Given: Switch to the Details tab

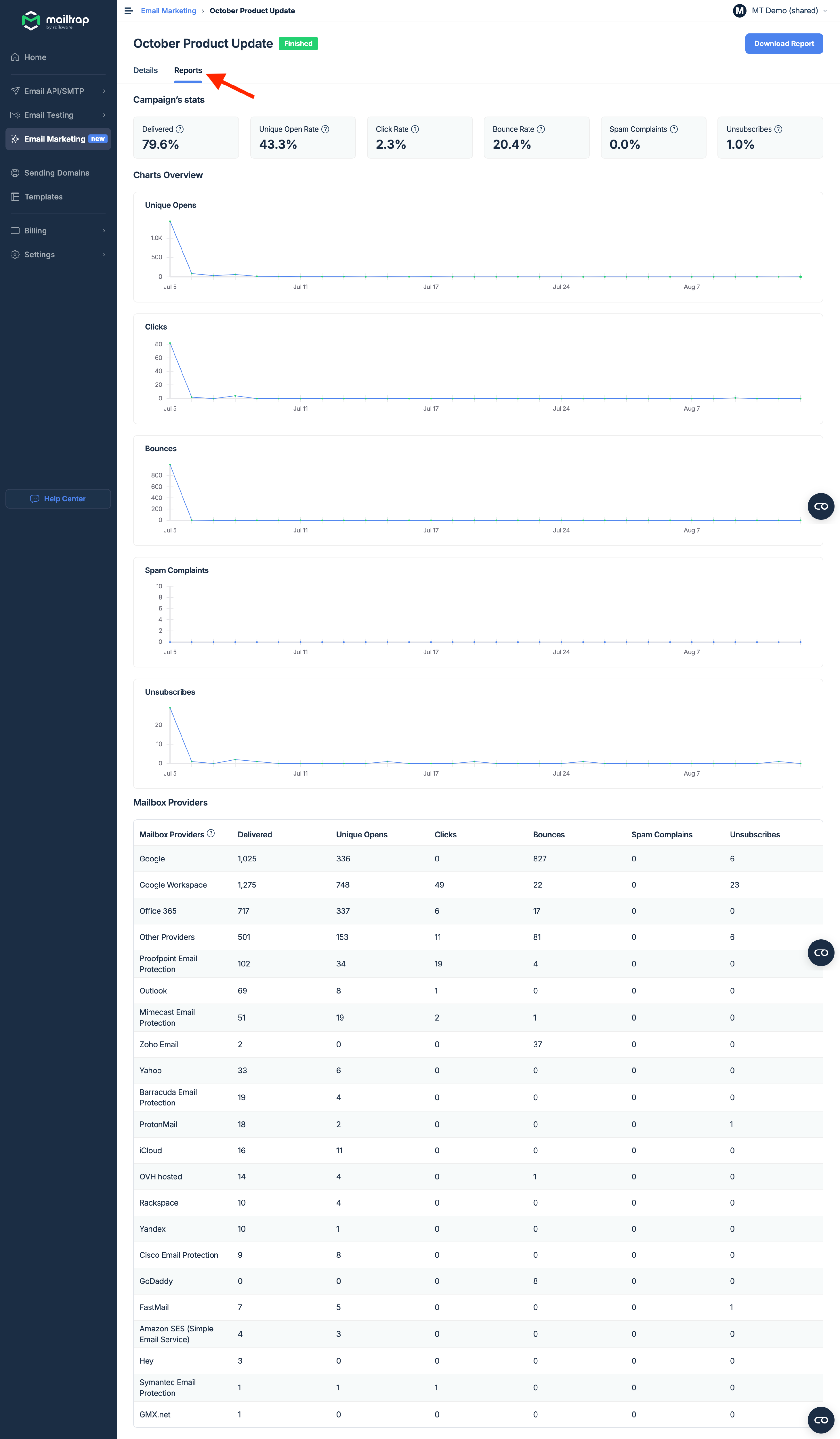Looking at the screenshot, I should pyautogui.click(x=146, y=70).
